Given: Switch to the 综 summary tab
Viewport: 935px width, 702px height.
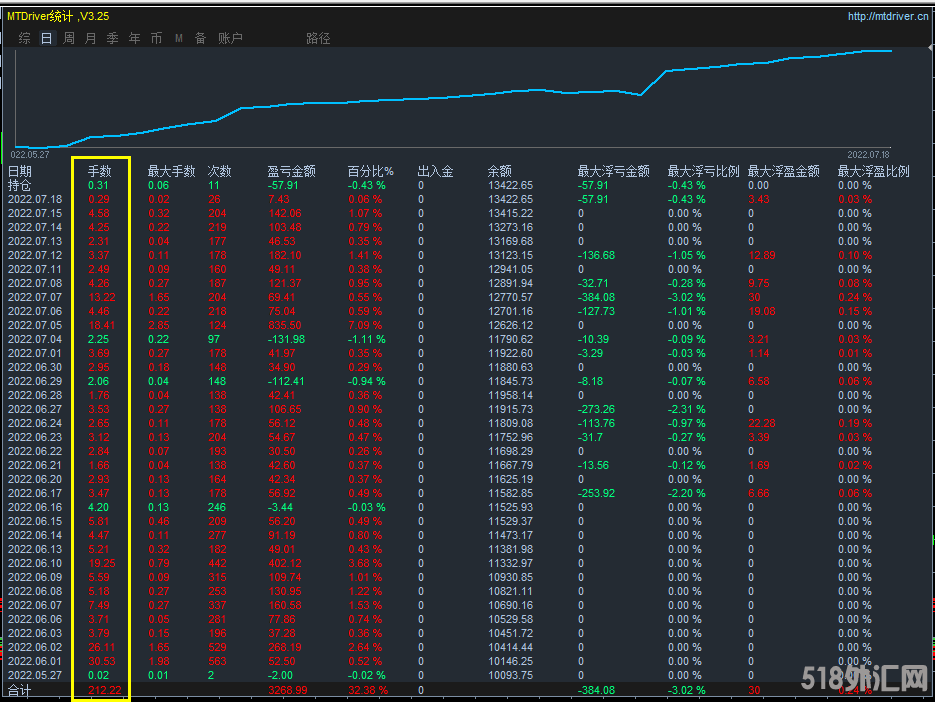Looking at the screenshot, I should (24, 39).
